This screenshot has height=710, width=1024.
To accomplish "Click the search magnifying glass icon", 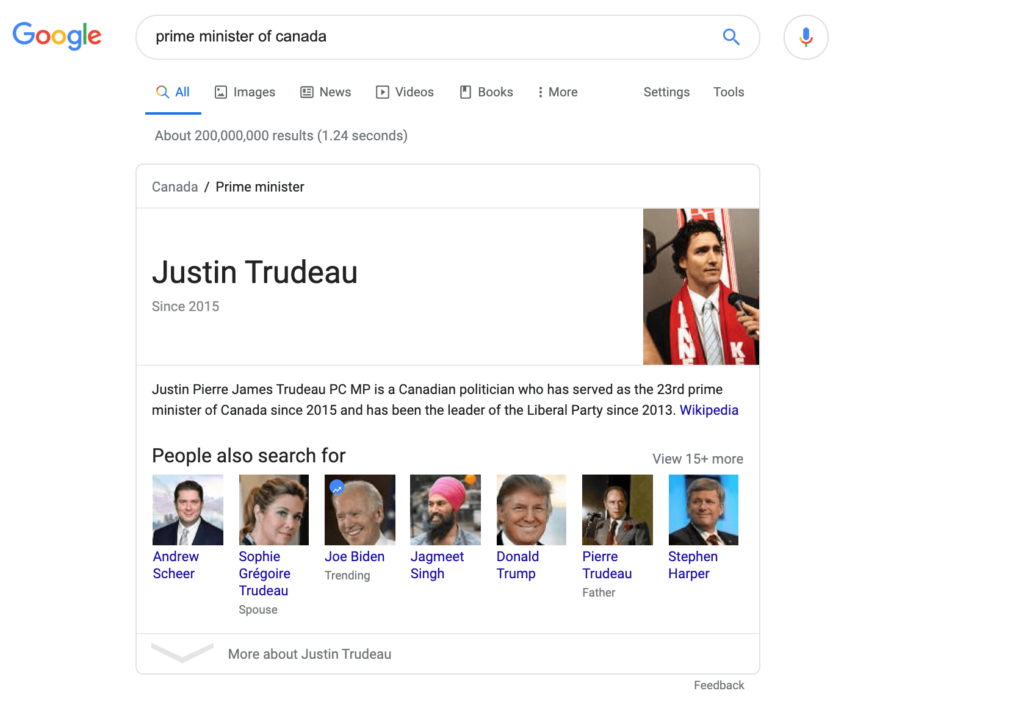I will 731,36.
